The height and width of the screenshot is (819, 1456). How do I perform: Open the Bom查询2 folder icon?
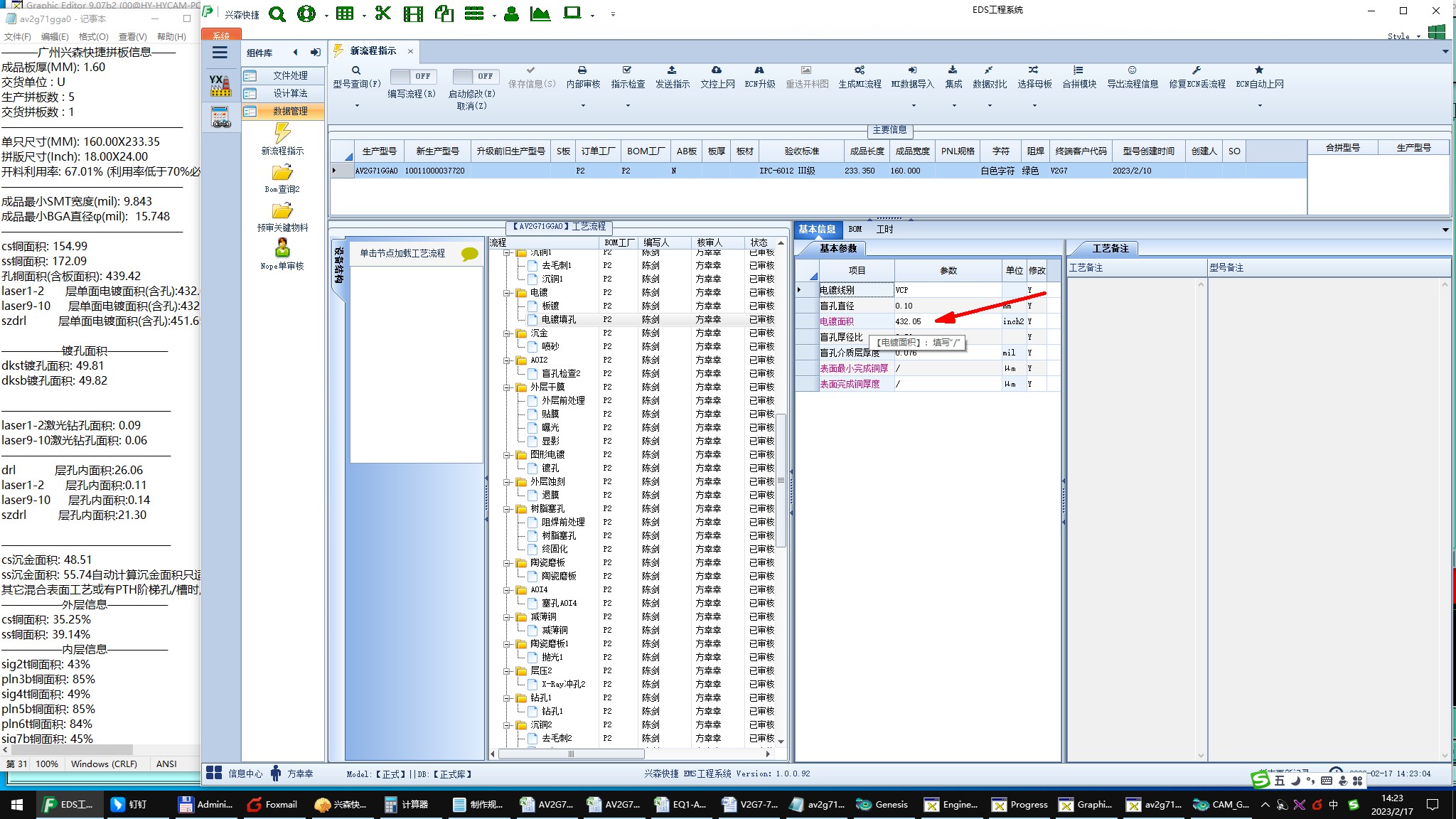click(282, 173)
